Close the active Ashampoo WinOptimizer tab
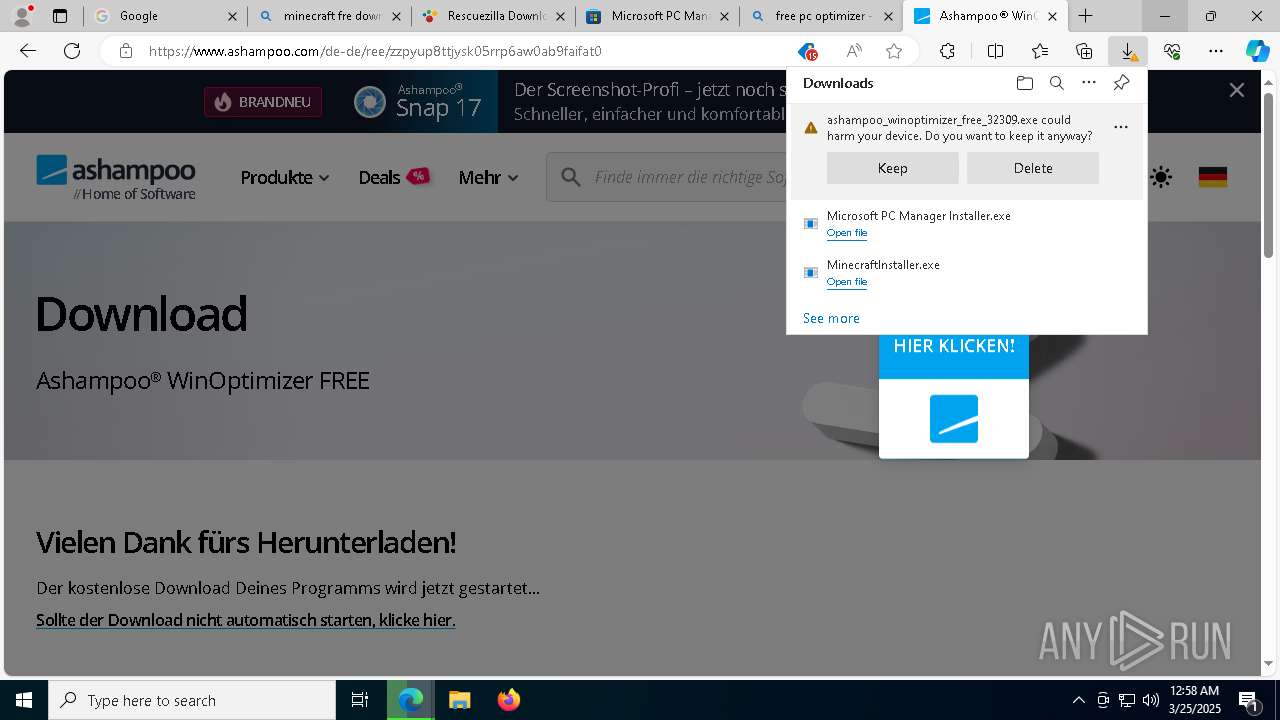 pos(1052,16)
